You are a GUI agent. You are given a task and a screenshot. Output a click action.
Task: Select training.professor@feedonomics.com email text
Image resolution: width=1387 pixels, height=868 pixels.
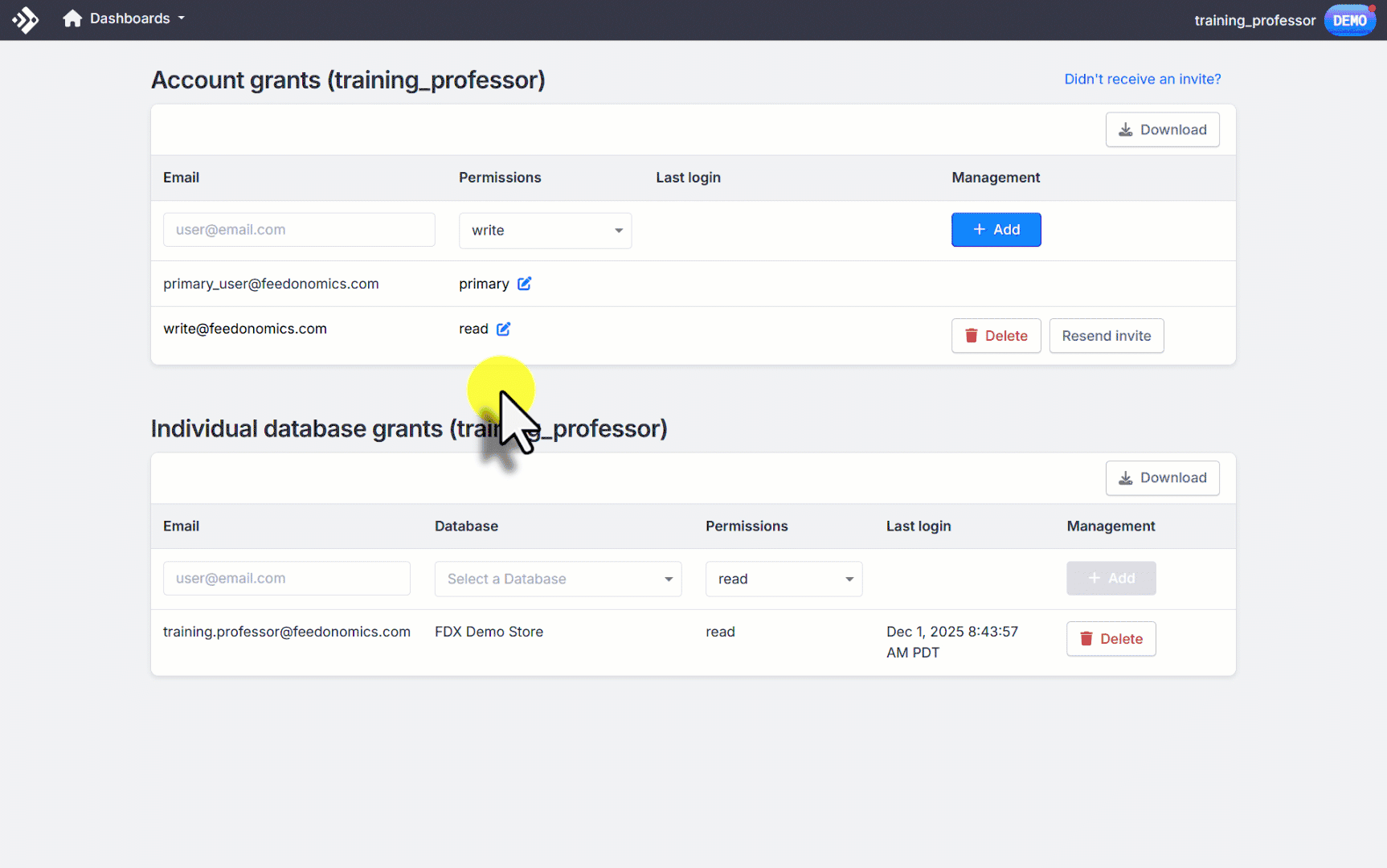287,632
